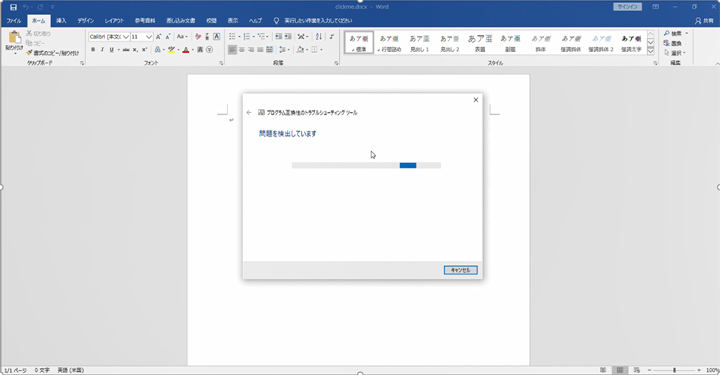Viewport: 720px width, 375px height.
Task: Switch to the 参考資料 tab
Action: tap(145, 21)
